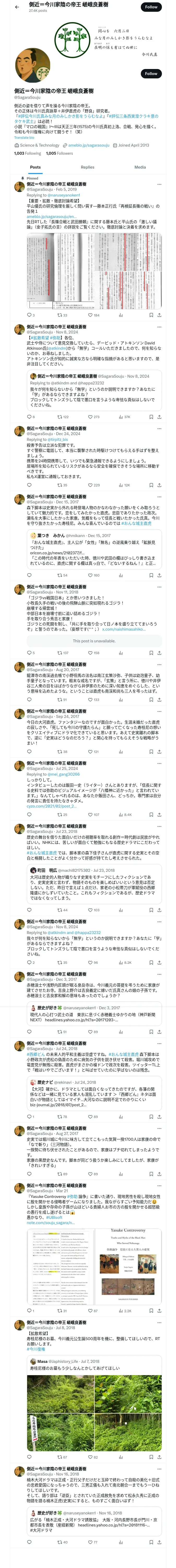This screenshot has height=1568, width=176.
Task: View analytics of the Jul 25, 2024 post
Action: click(120, 814)
